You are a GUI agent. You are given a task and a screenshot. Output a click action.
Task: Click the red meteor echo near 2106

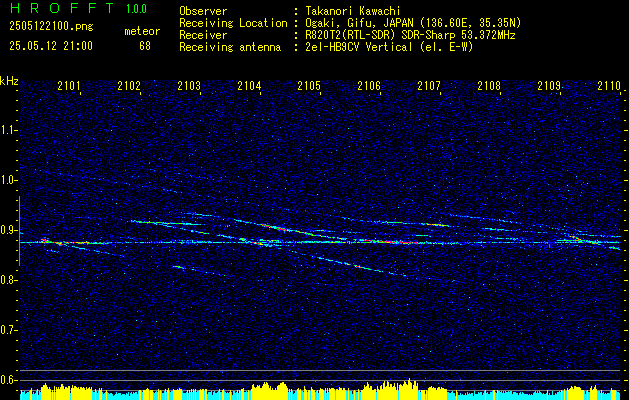pyautogui.click(x=391, y=242)
